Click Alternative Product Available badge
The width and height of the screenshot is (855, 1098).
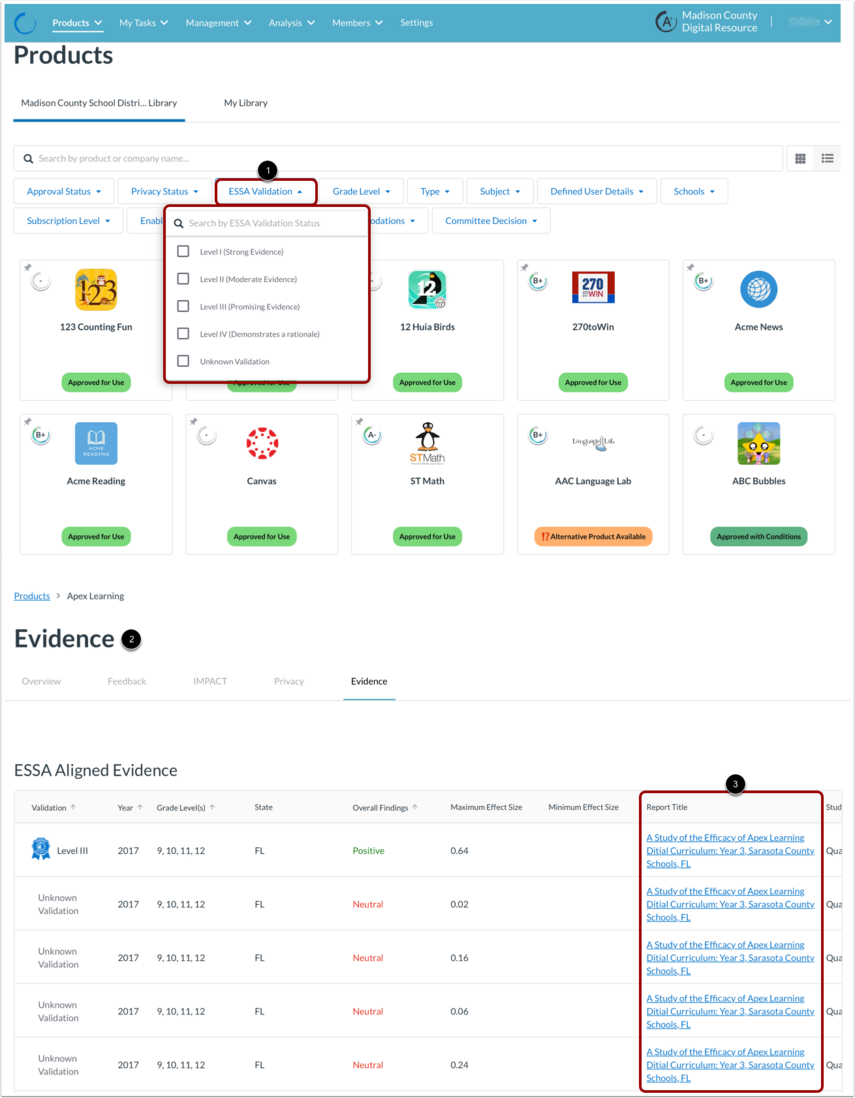point(593,536)
